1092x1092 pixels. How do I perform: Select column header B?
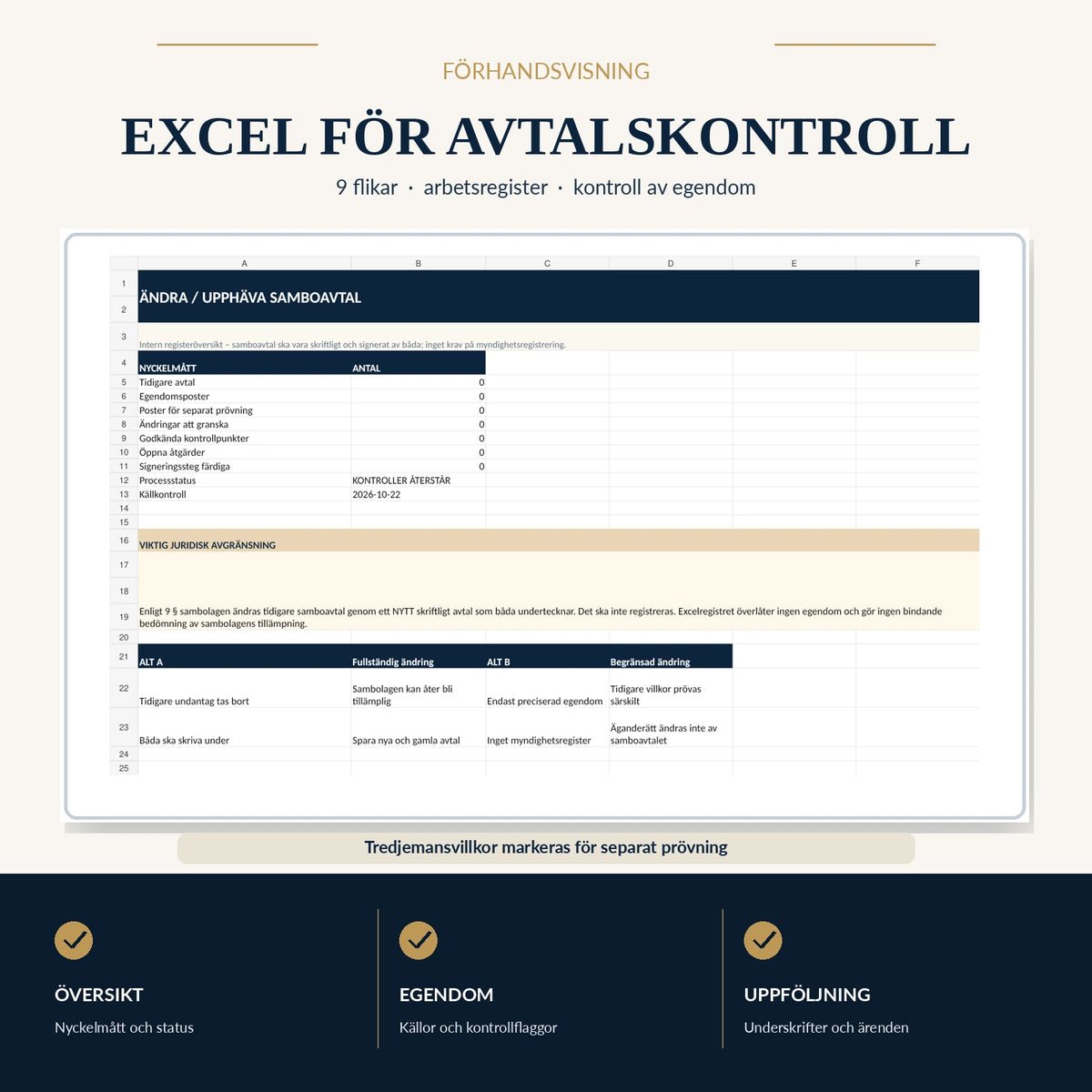coord(419,263)
